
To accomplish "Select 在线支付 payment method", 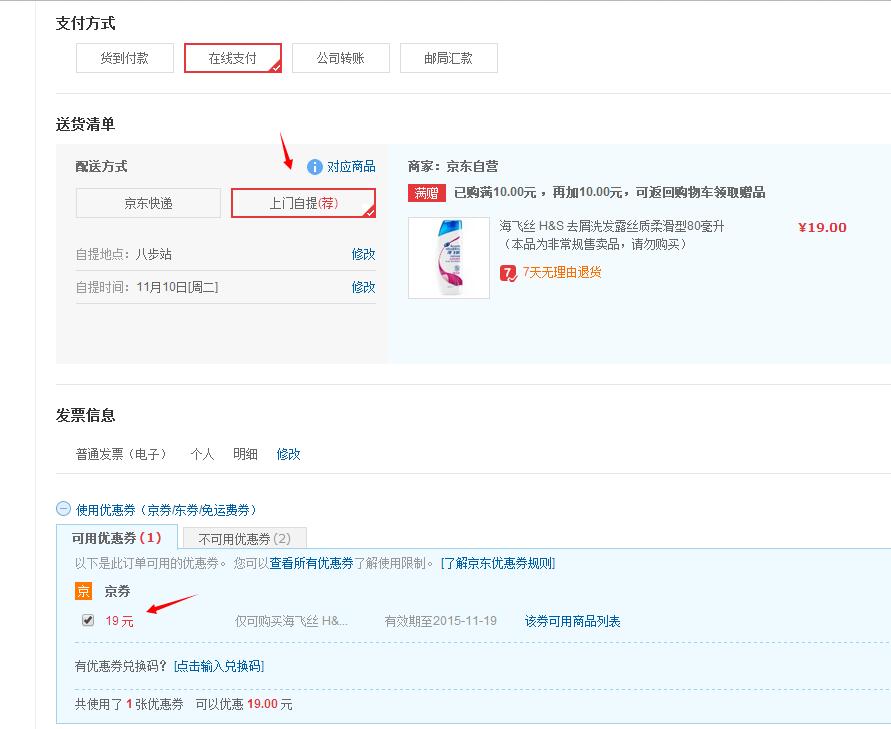I will [233, 58].
